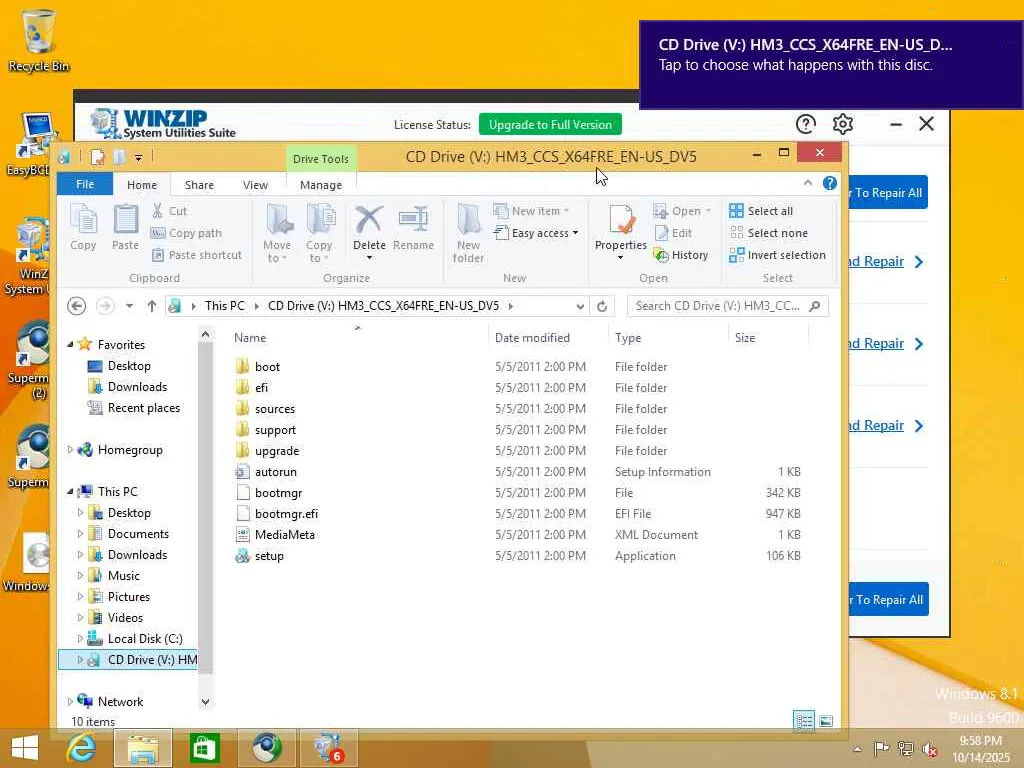Refresh the CD Drive folder view
Screen dimensions: 1024x768
[602, 306]
